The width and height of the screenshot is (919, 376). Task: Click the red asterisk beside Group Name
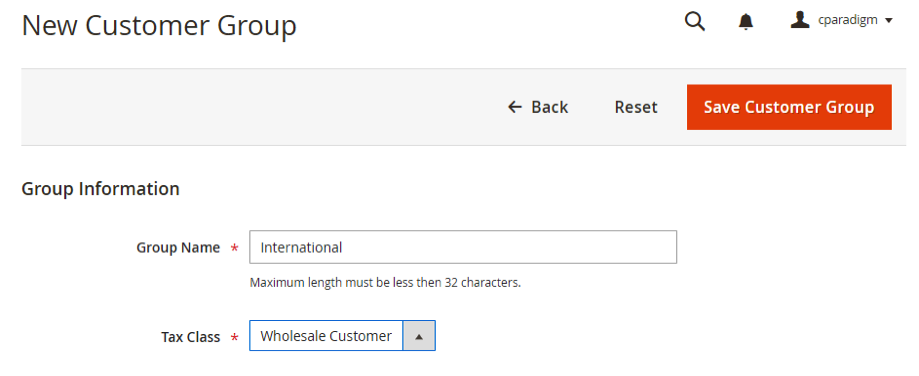(234, 248)
